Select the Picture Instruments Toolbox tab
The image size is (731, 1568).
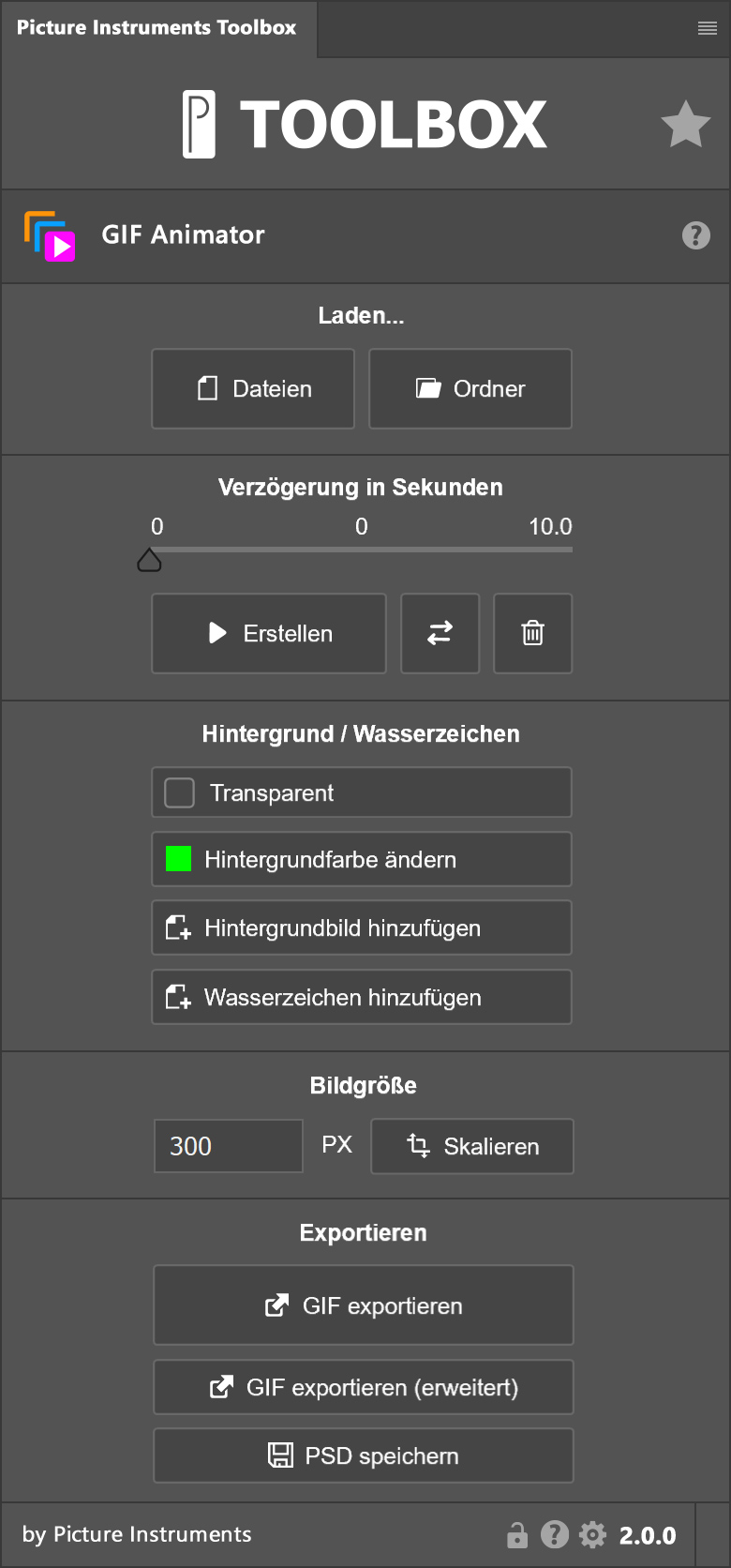click(157, 28)
